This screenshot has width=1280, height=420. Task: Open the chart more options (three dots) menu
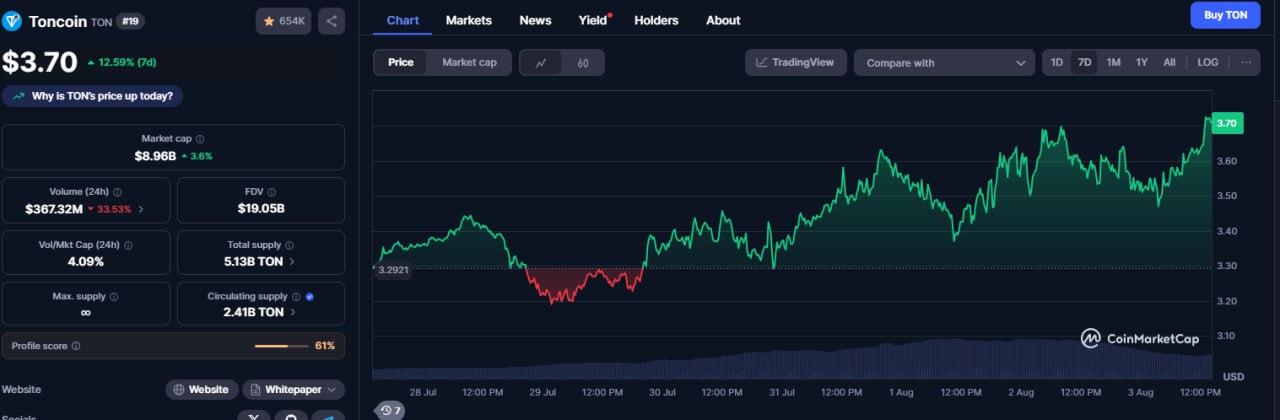tap(1246, 62)
